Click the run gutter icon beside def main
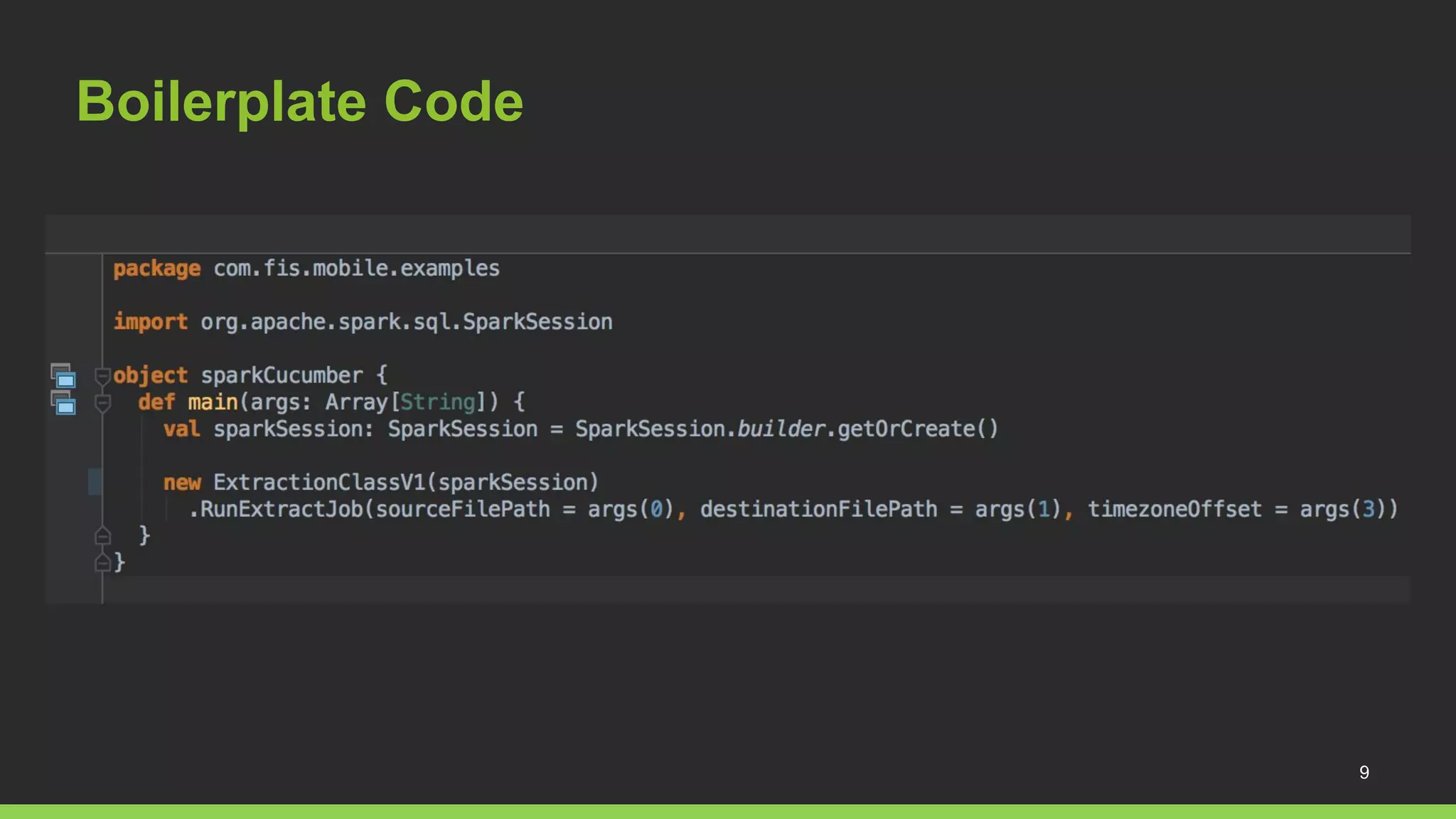The width and height of the screenshot is (1456, 819). pyautogui.click(x=63, y=402)
